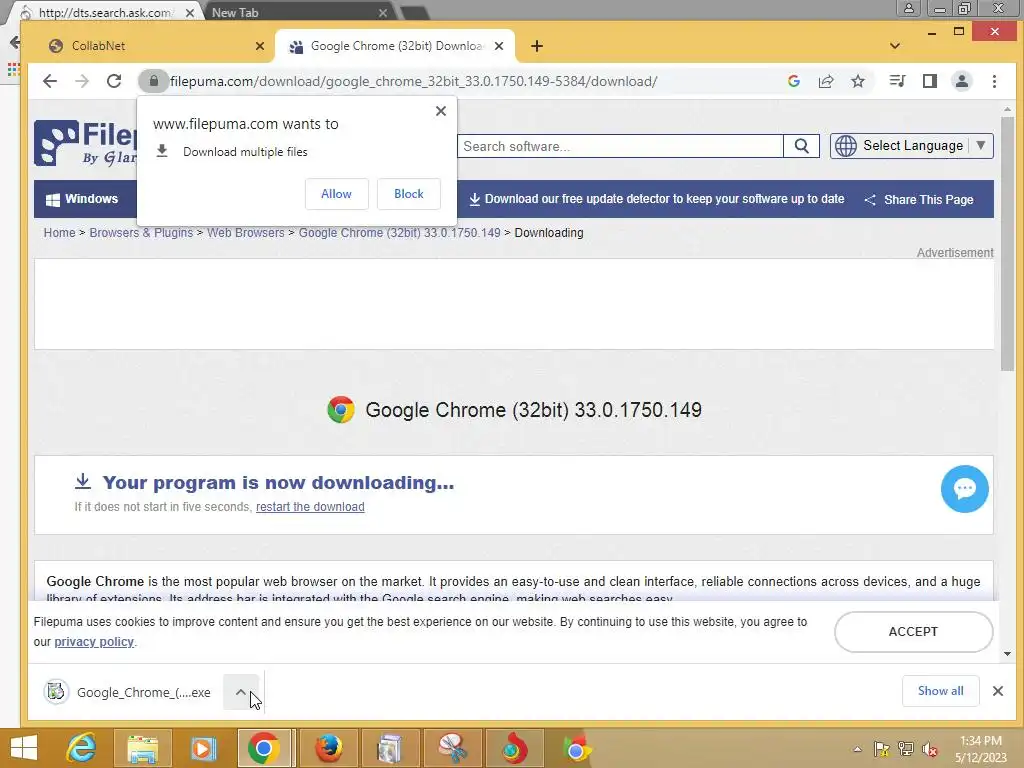Go to Home breadcrumb
Image resolution: width=1024 pixels, height=768 pixels.
pos(59,232)
